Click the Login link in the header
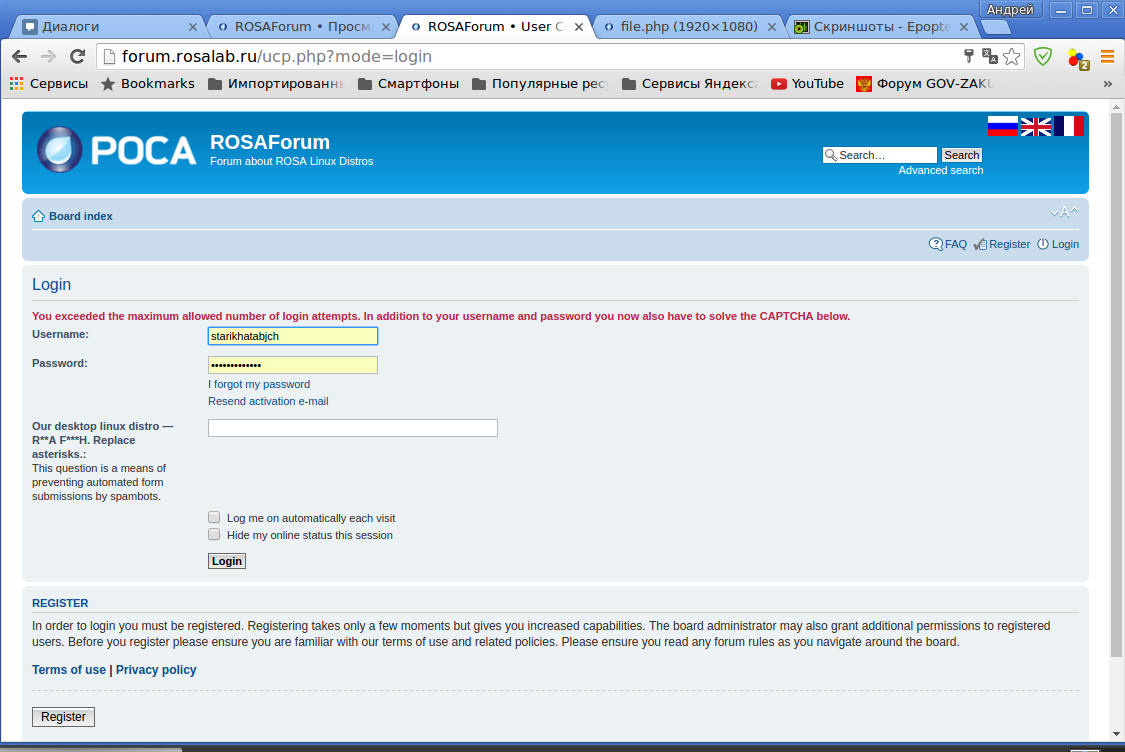Screen dimensions: 1125x752 1065,244
